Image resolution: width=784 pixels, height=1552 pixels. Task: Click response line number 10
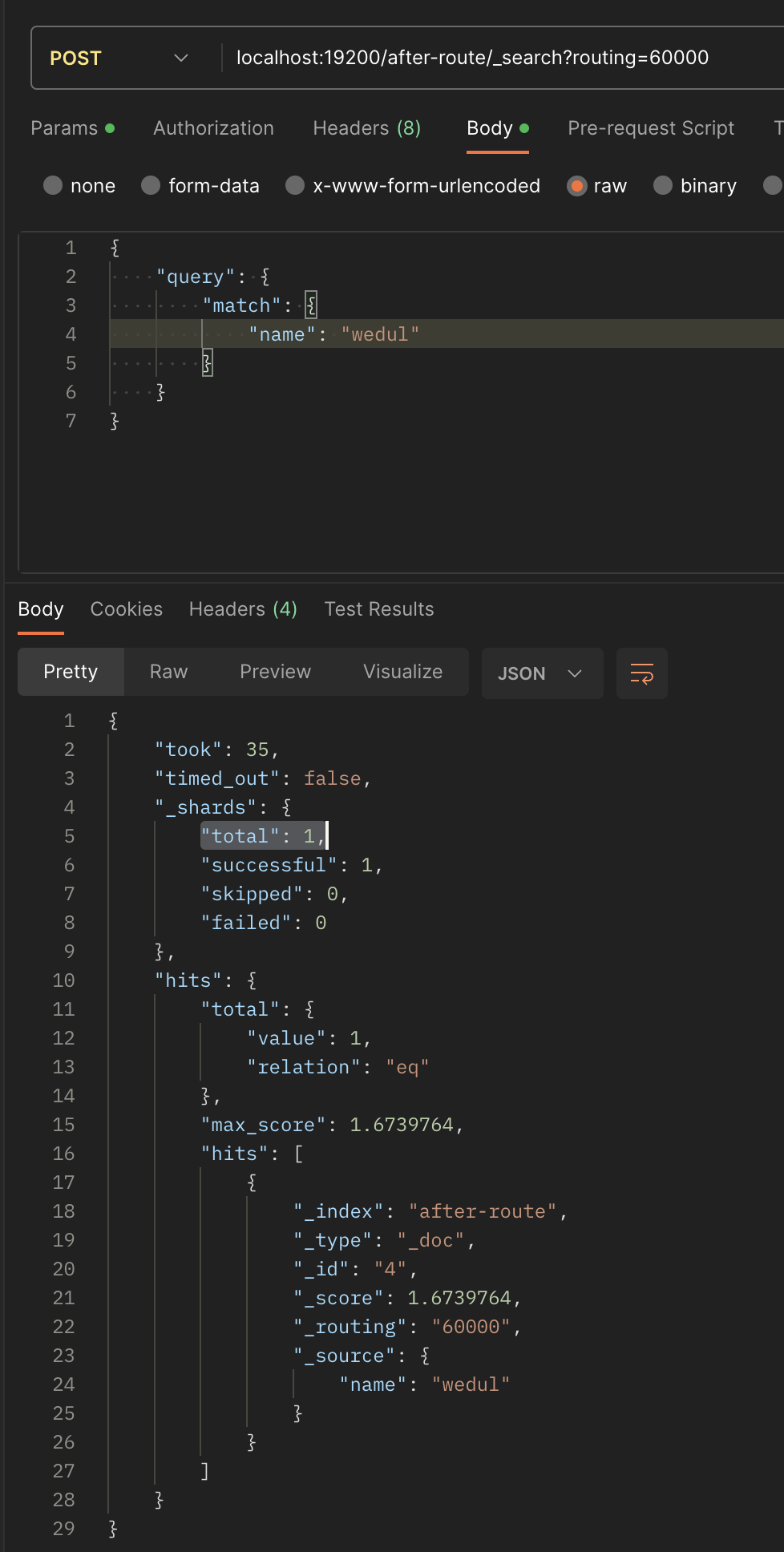(63, 980)
